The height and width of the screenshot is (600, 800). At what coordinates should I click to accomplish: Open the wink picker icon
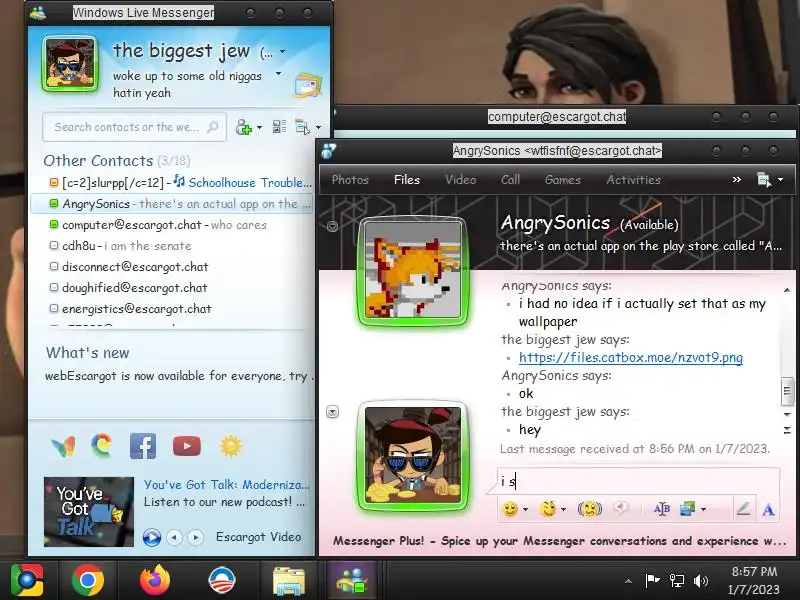click(x=548, y=509)
